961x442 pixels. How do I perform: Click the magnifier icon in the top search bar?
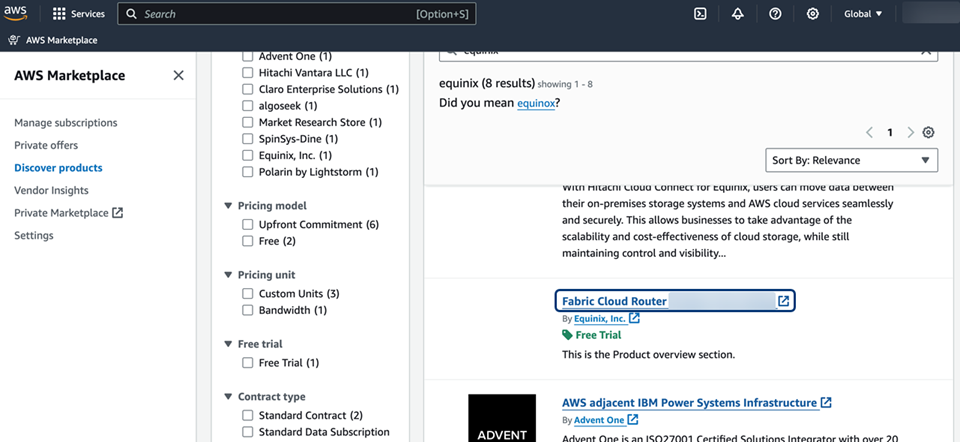tap(131, 13)
